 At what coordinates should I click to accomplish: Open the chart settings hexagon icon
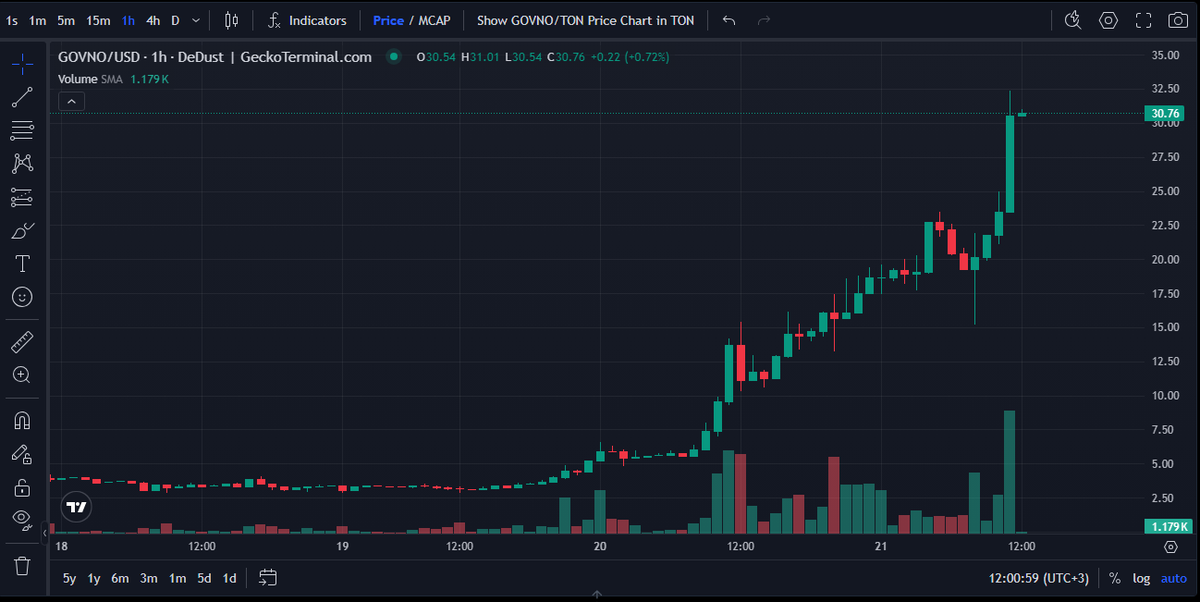(1108, 20)
